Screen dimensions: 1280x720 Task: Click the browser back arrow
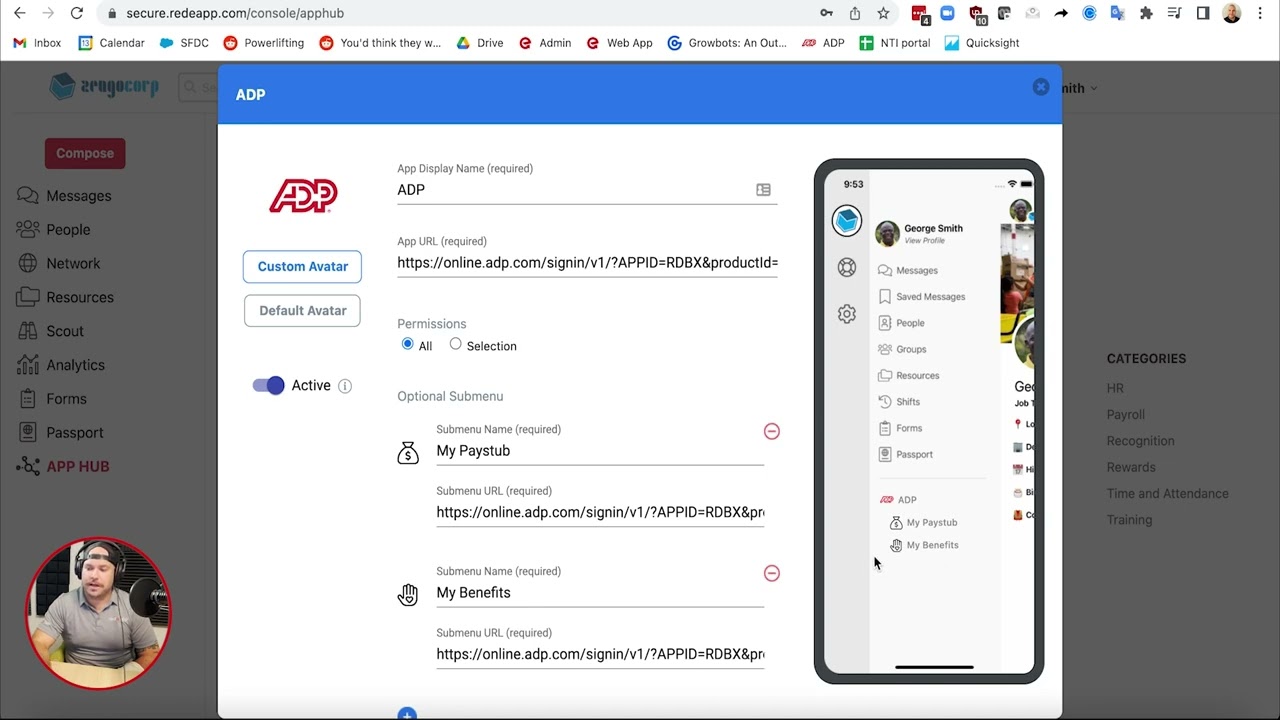(20, 13)
